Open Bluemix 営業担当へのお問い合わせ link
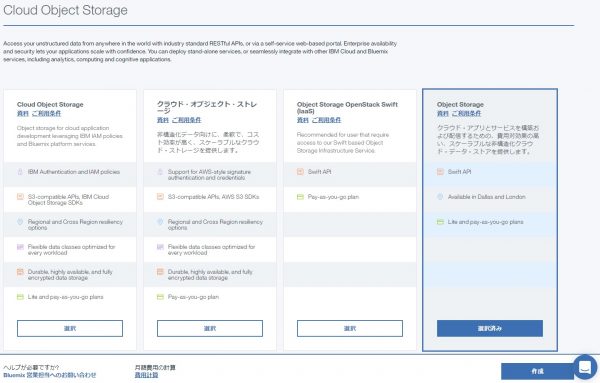The image size is (600, 383). point(50,375)
